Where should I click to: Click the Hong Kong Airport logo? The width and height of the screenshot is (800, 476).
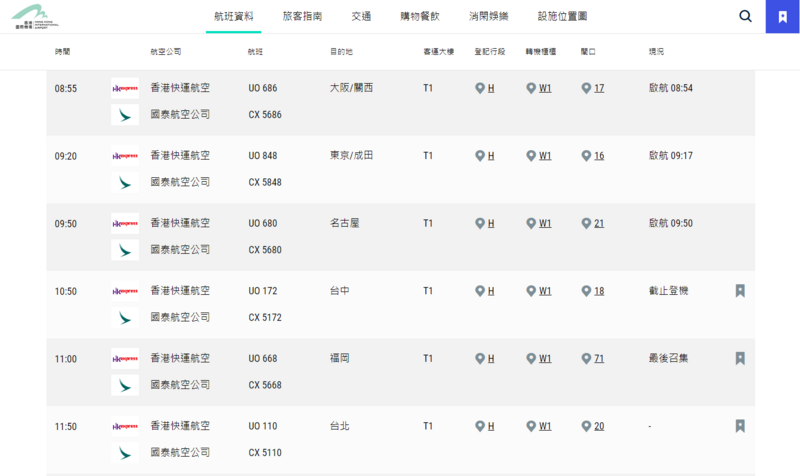35,17
